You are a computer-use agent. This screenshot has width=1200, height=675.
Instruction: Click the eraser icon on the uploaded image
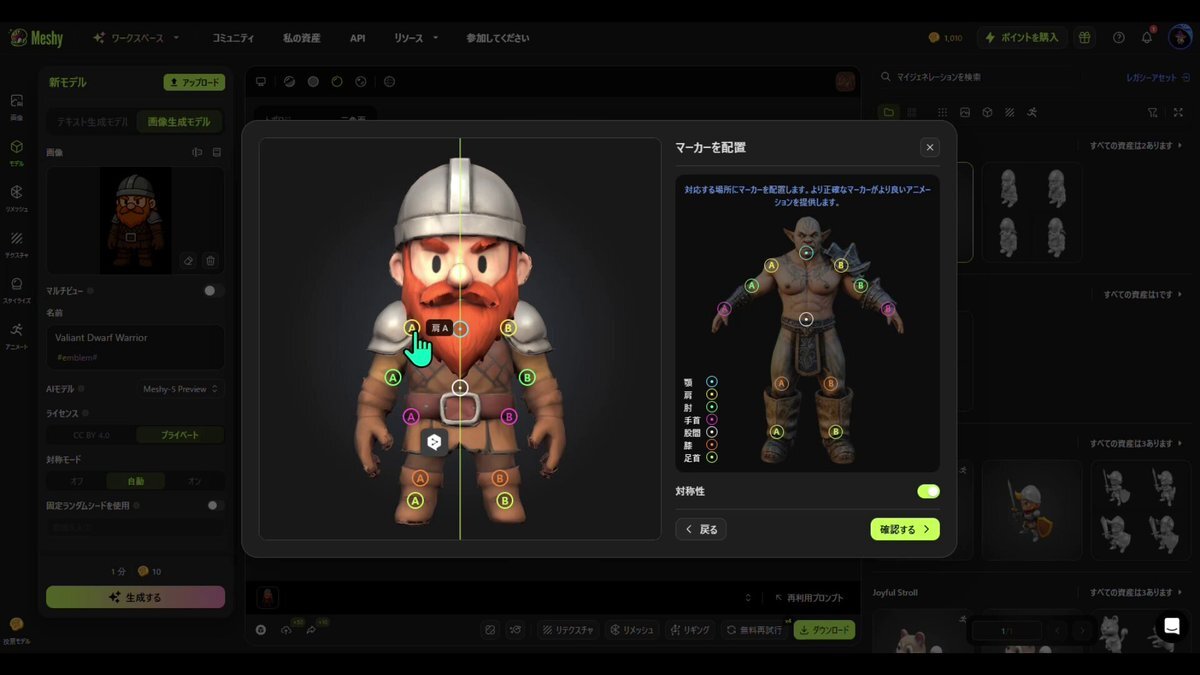click(188, 260)
